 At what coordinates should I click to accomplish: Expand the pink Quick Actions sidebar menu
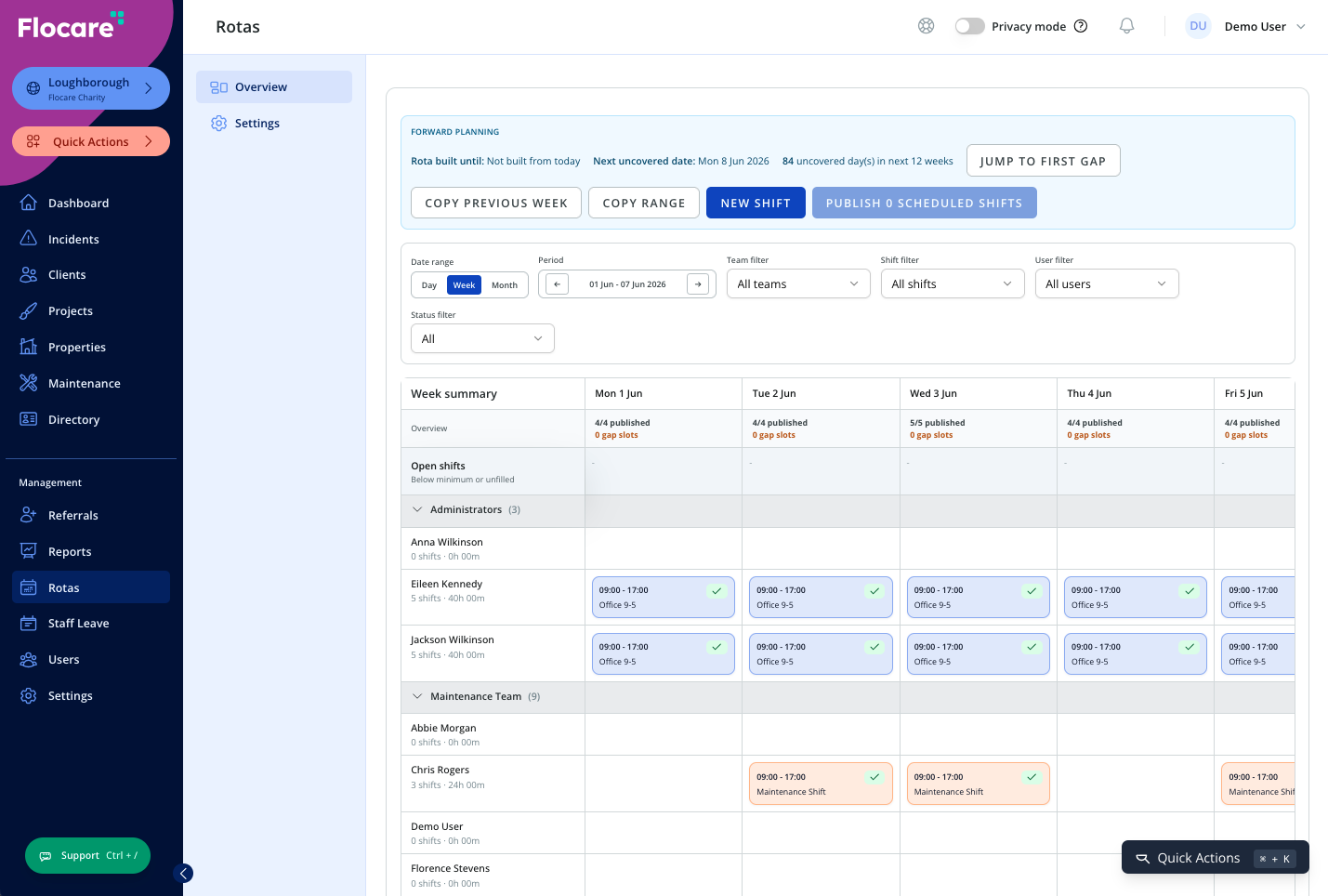click(x=91, y=141)
